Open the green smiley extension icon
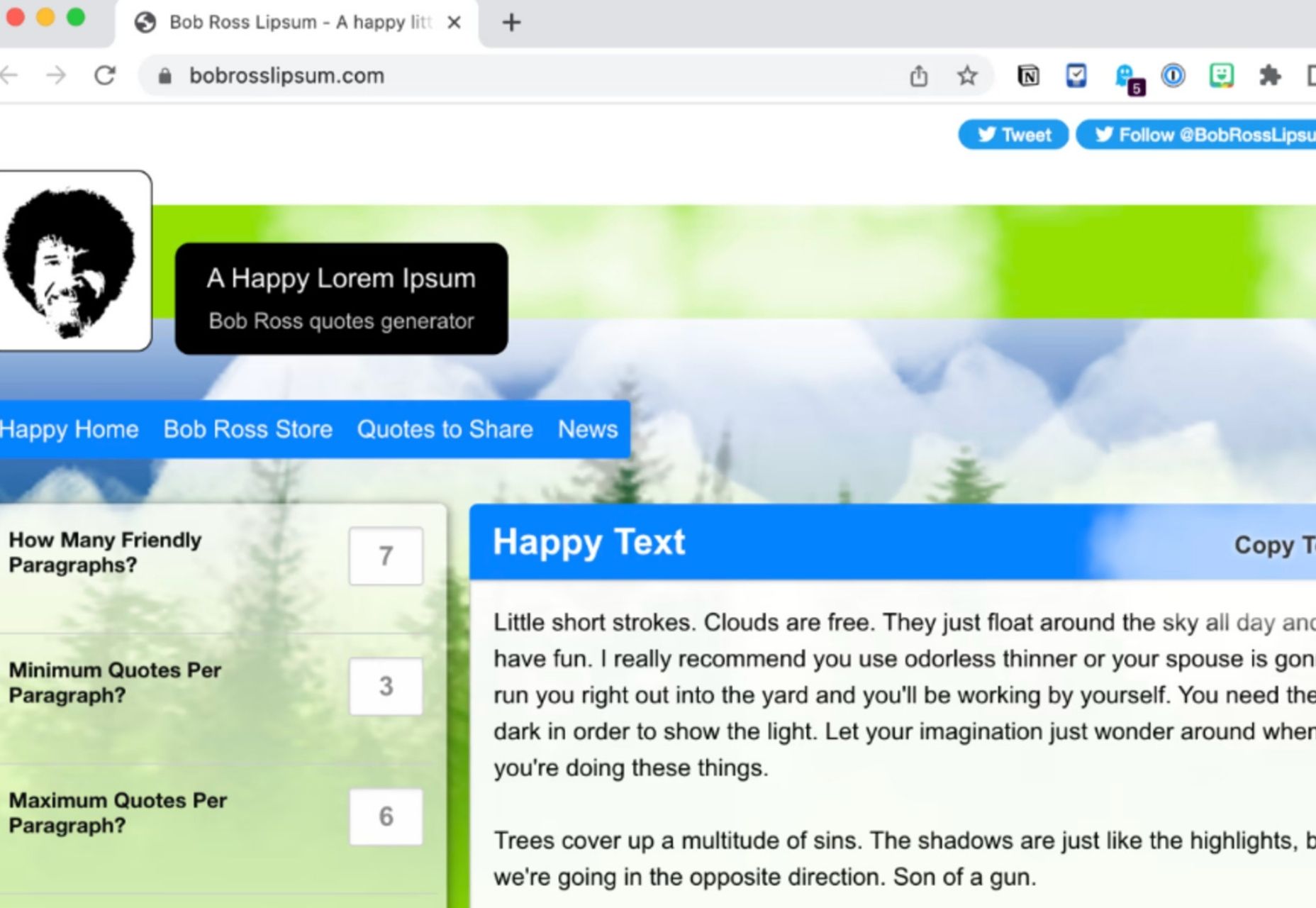 (1221, 75)
